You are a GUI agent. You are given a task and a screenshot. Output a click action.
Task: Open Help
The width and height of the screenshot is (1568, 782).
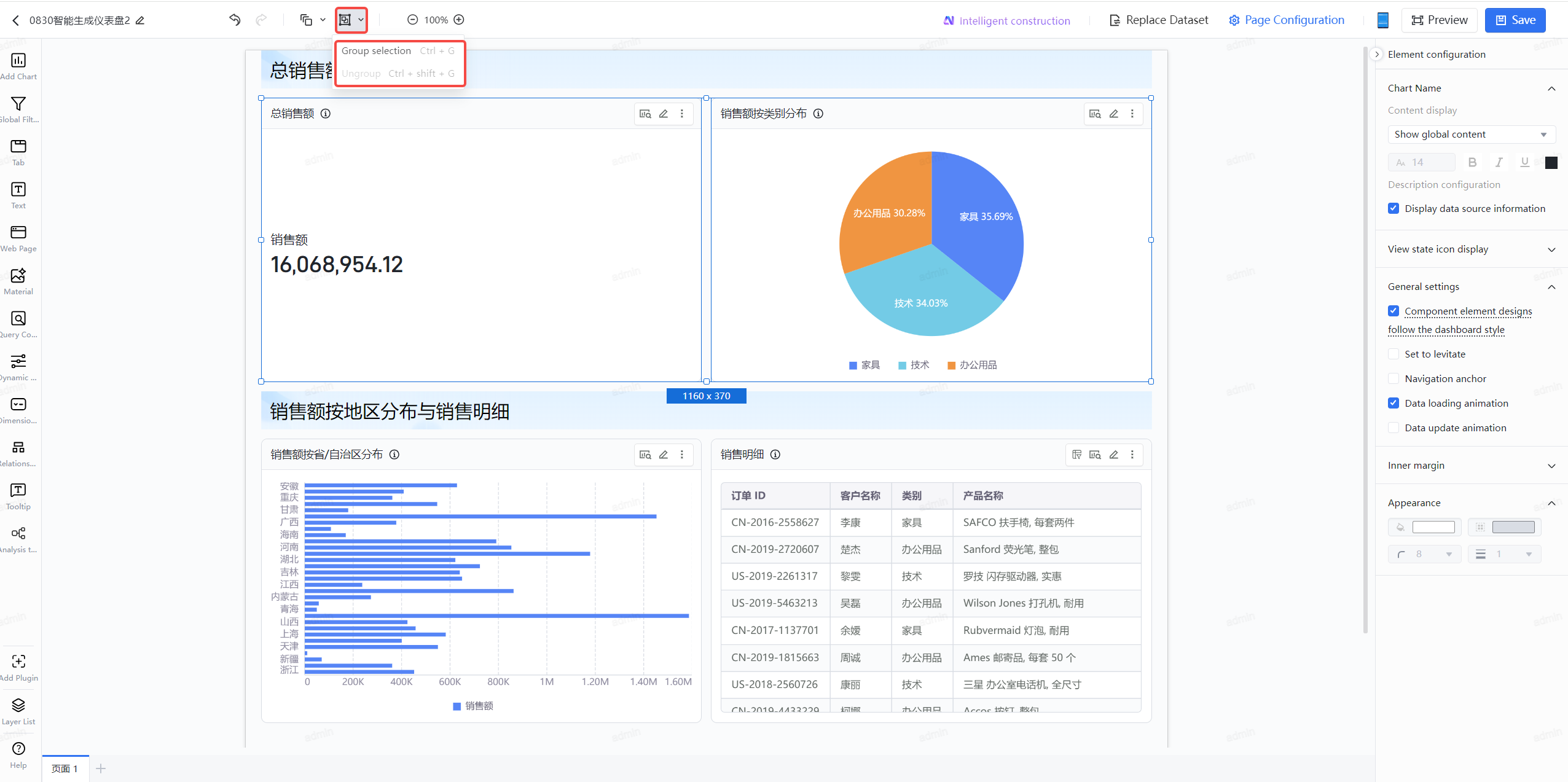(x=18, y=755)
